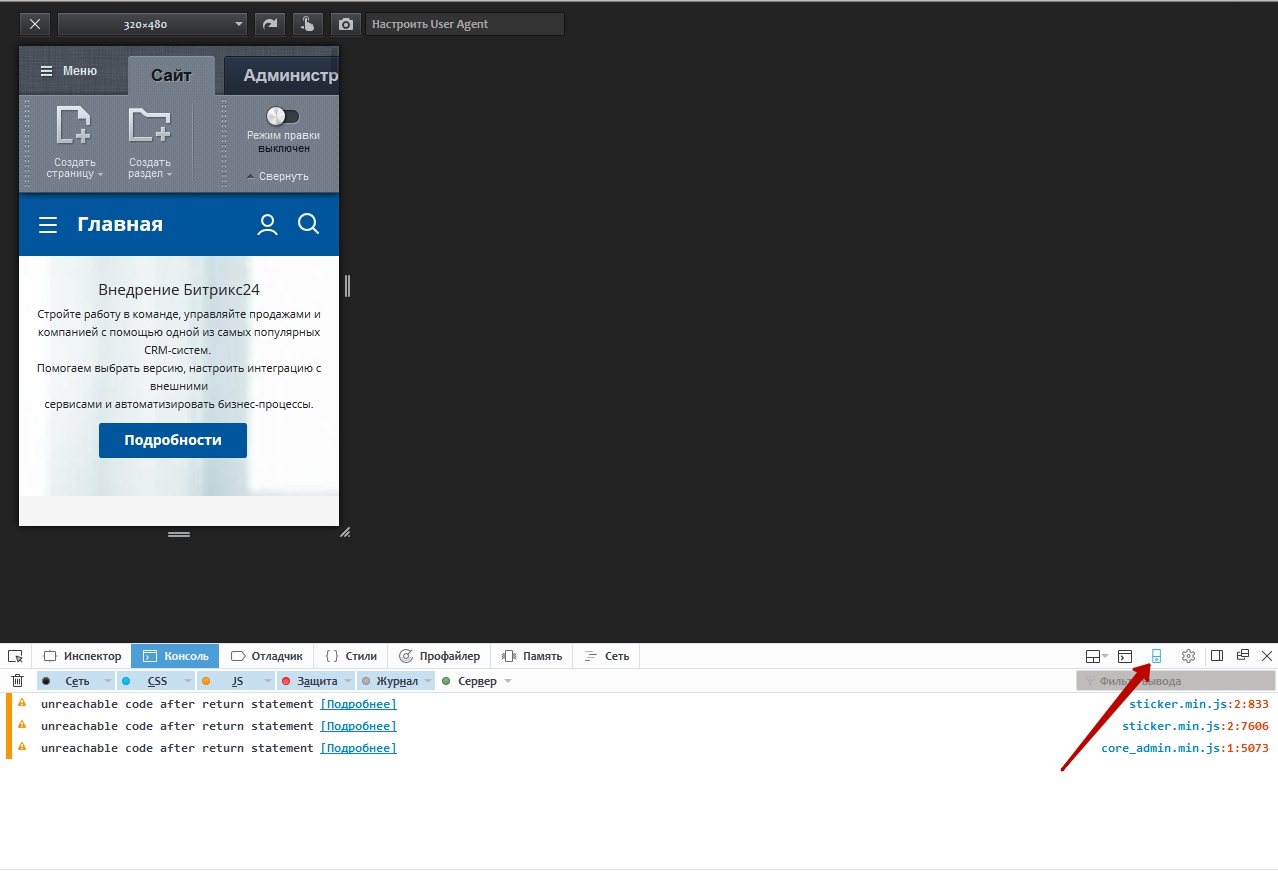Screen dimensions: 1278x871
Task: Open the user profile icon
Action: (x=267, y=225)
